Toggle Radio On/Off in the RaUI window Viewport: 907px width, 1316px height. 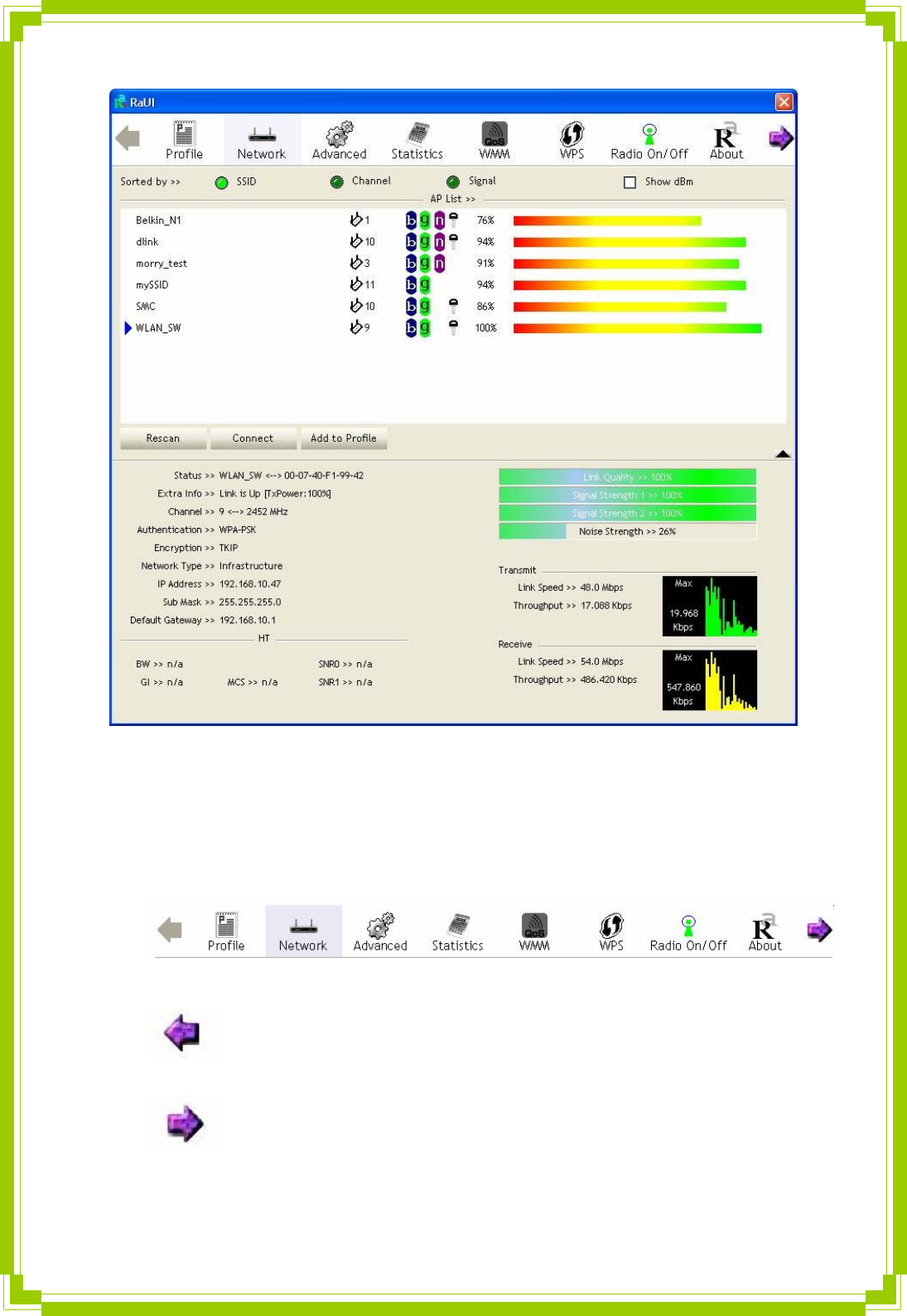click(x=649, y=140)
